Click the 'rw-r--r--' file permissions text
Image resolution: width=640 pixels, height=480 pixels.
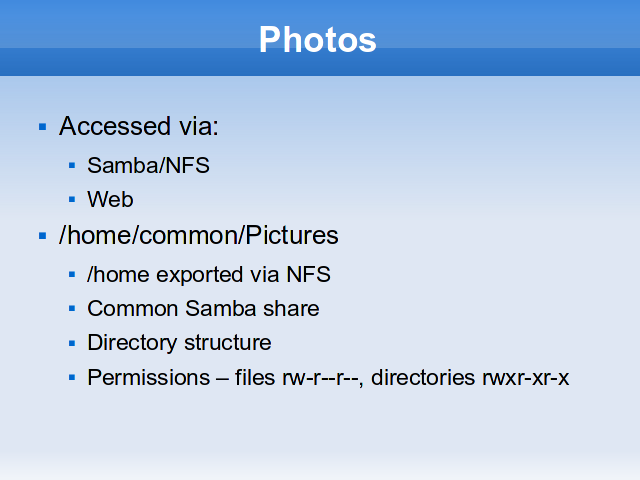(x=320, y=378)
